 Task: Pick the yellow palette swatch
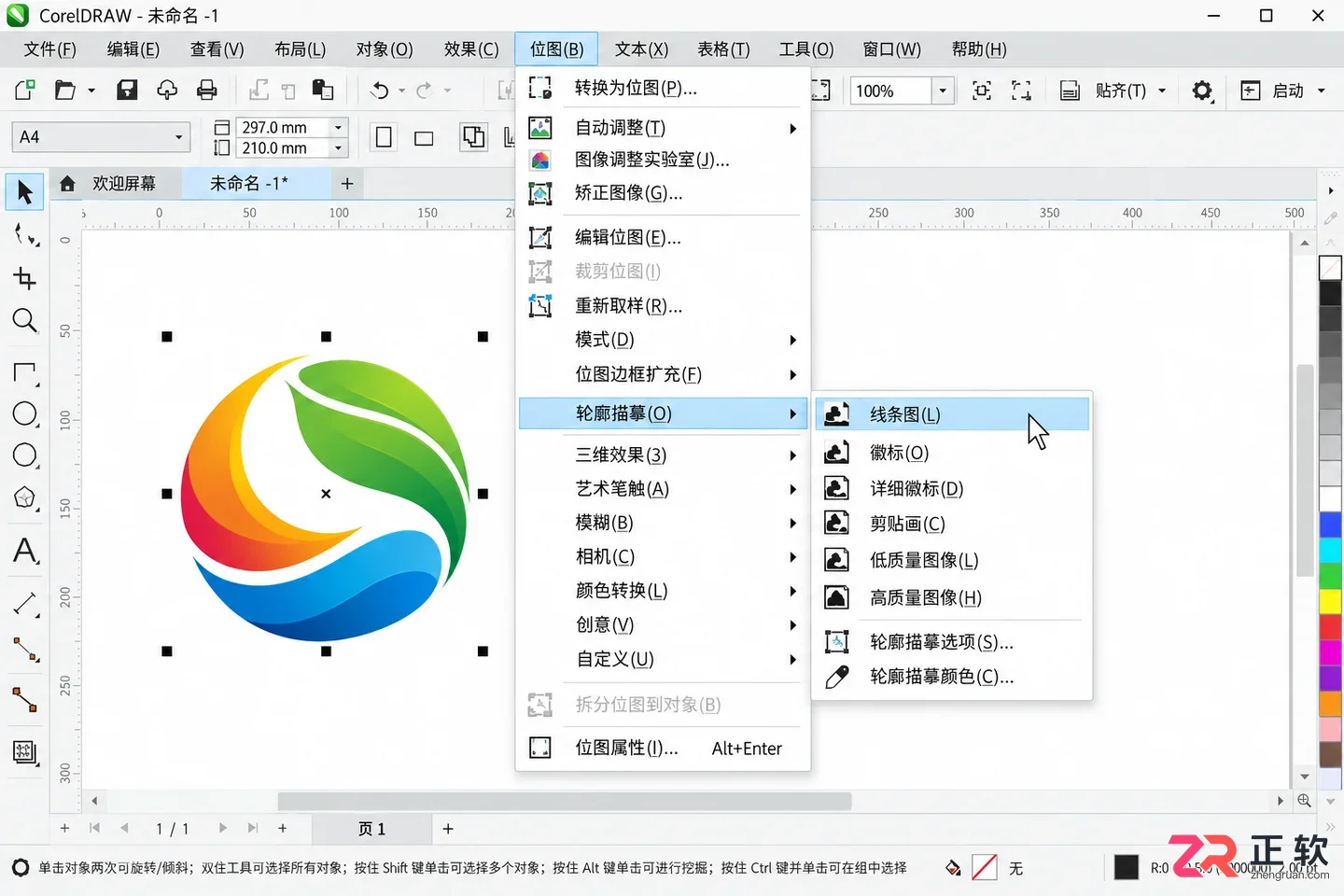[1330, 601]
